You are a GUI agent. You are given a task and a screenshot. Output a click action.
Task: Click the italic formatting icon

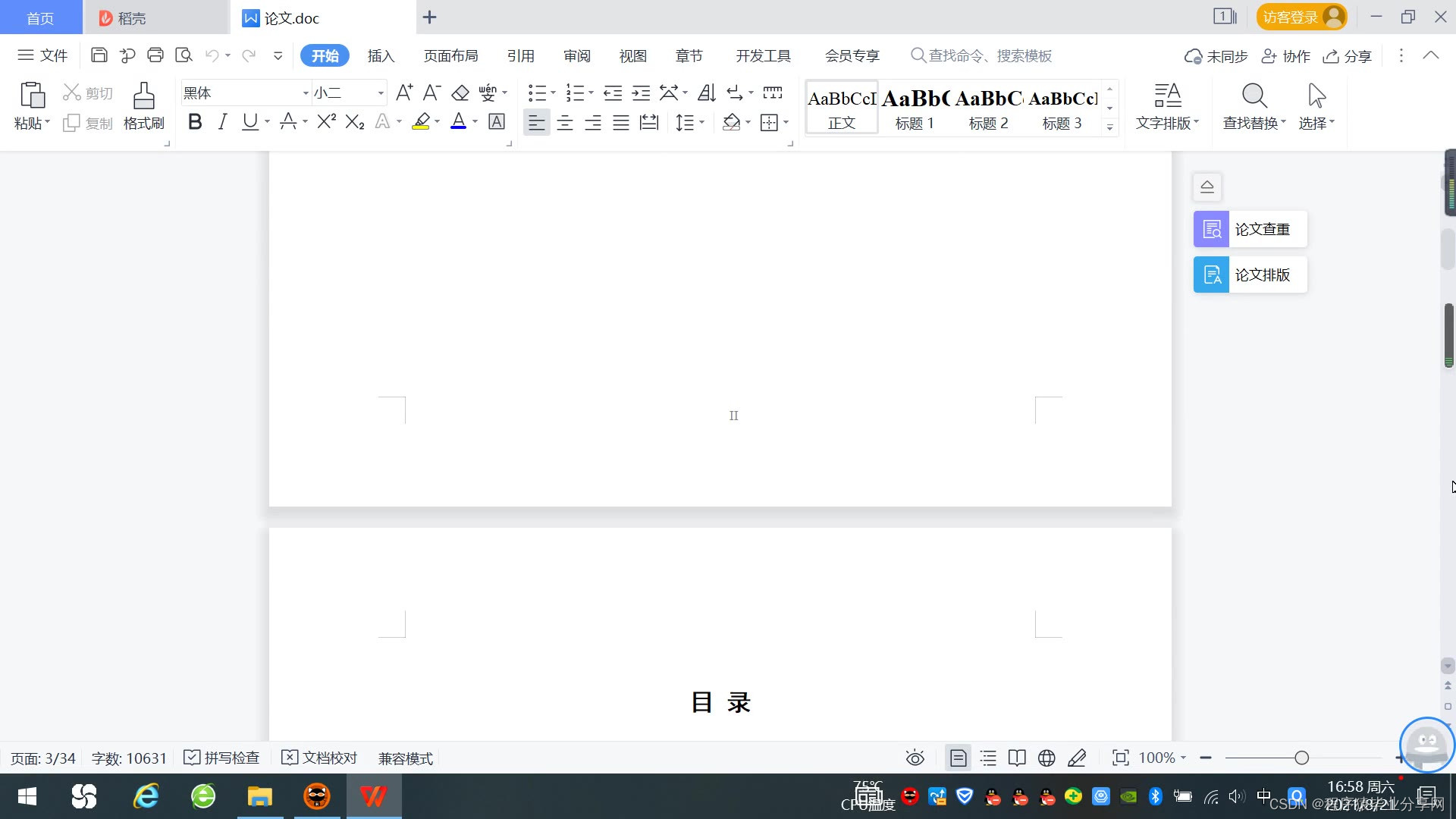tap(222, 122)
